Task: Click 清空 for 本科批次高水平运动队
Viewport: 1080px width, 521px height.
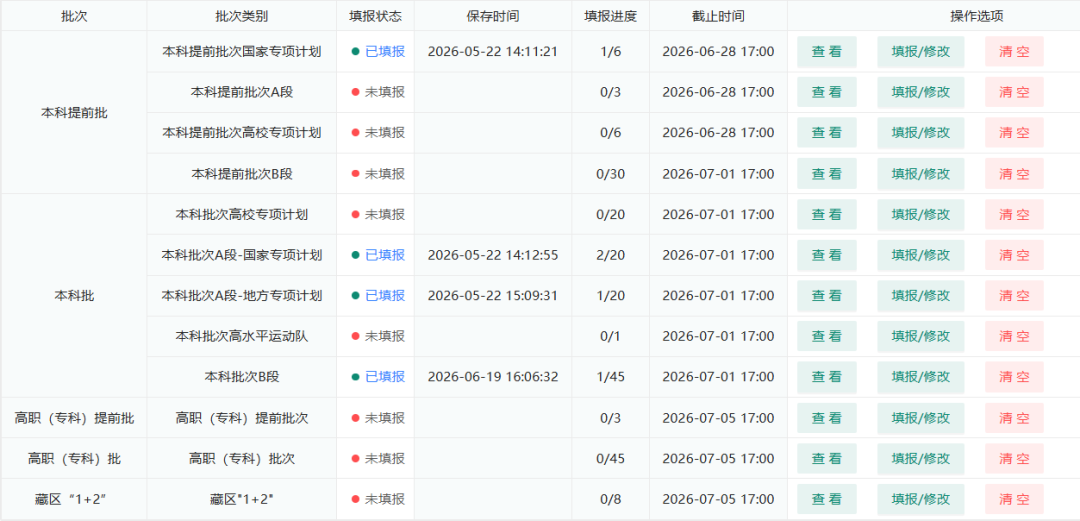Action: (x=1014, y=336)
